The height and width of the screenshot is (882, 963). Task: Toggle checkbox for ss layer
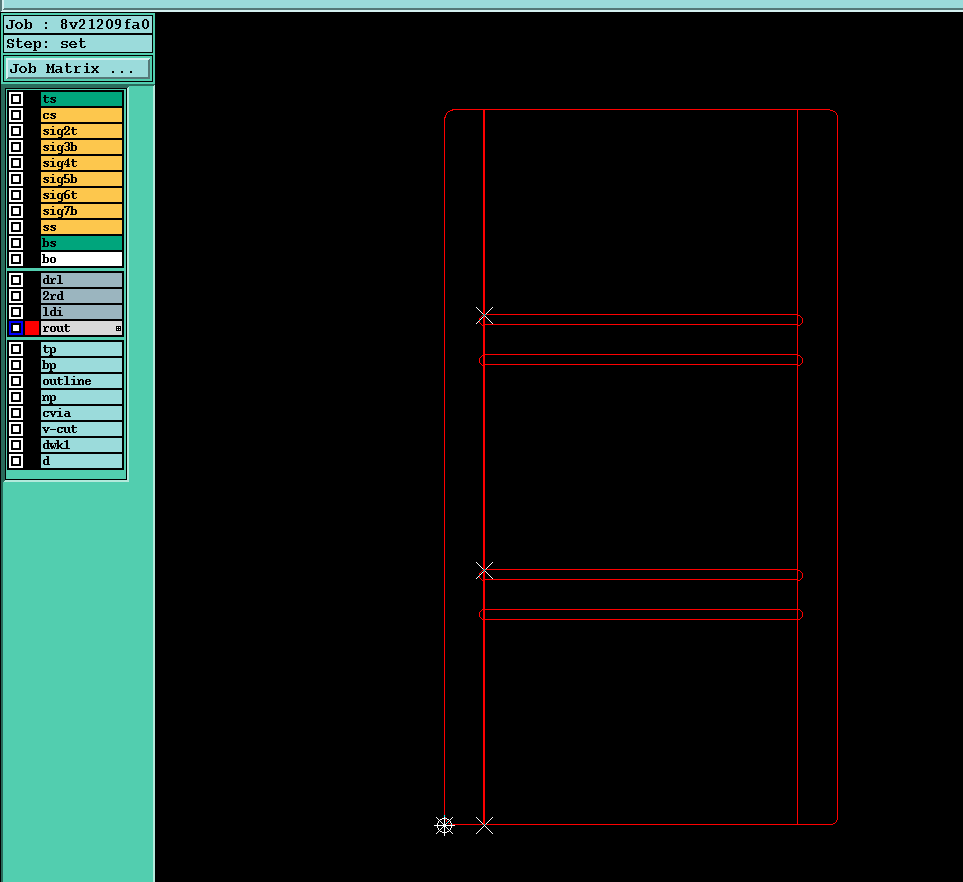coord(16,227)
